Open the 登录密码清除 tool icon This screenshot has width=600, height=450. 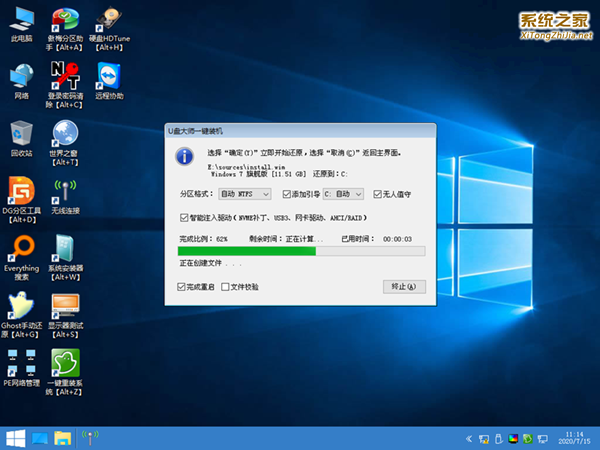pyautogui.click(x=64, y=76)
